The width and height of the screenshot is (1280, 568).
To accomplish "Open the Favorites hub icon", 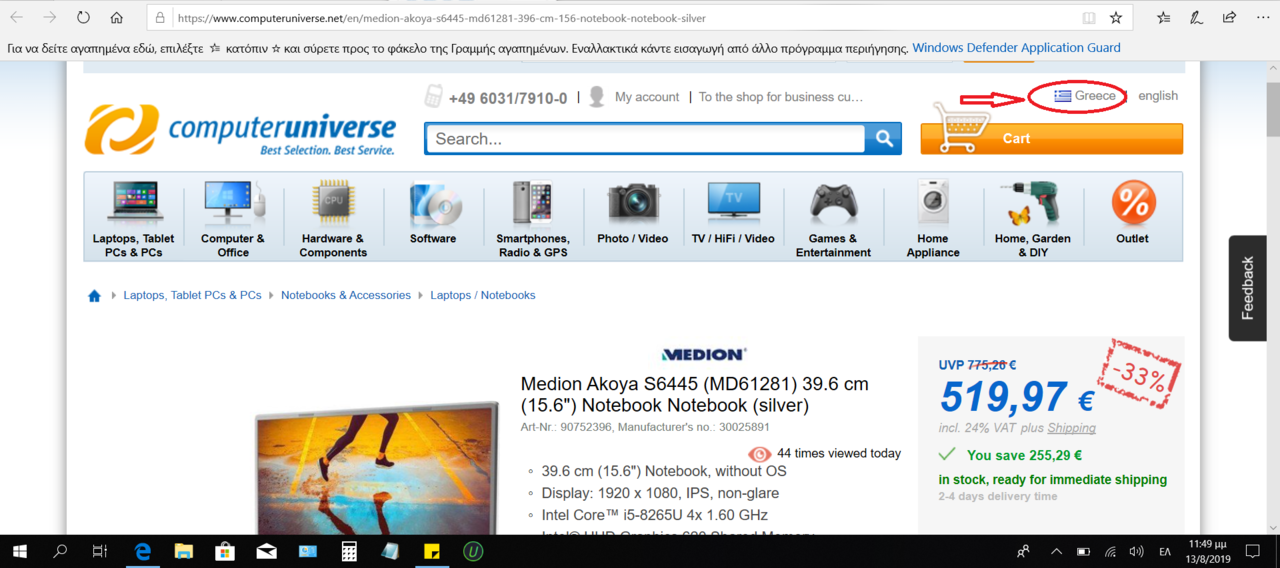I will pyautogui.click(x=1163, y=18).
